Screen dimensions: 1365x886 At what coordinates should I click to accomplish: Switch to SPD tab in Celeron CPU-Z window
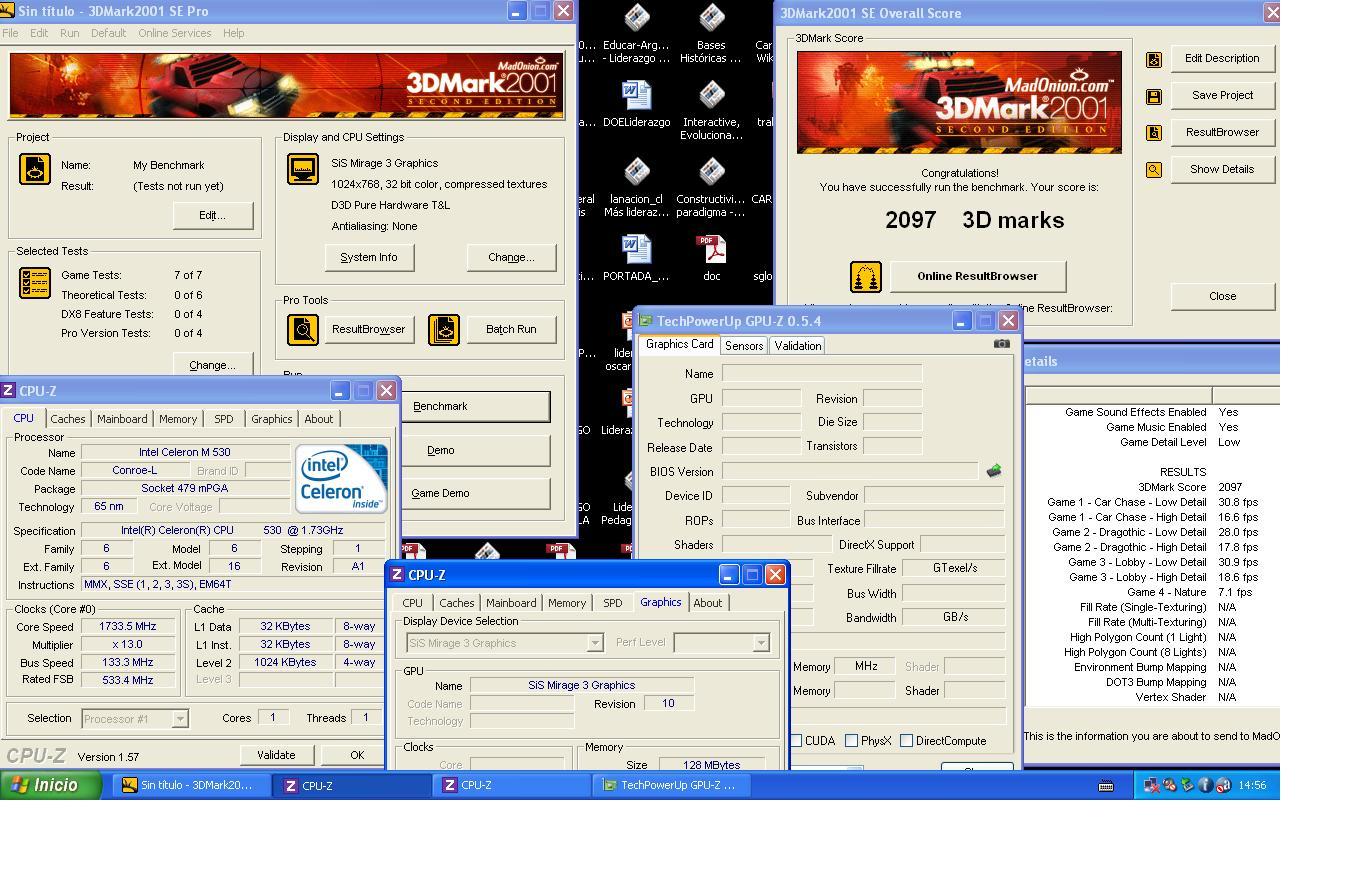click(x=223, y=419)
